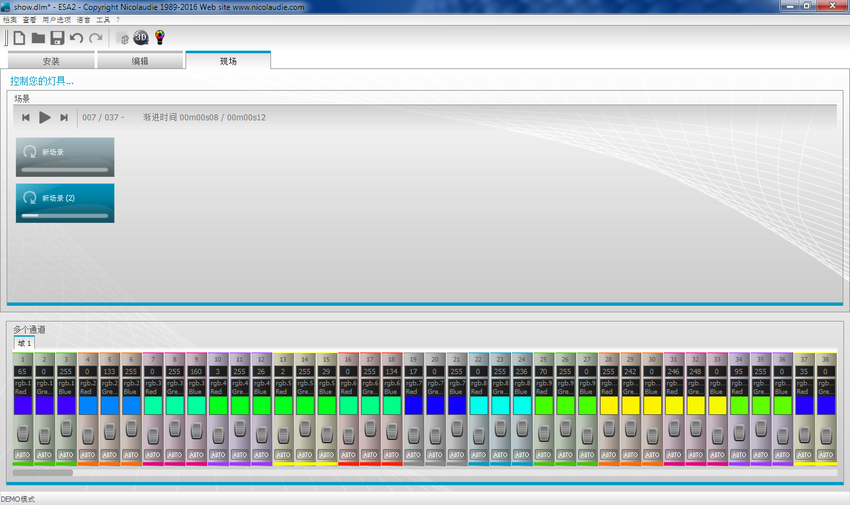Screen dimensions: 850x505
Task: Play the current scene
Action: pos(45,118)
